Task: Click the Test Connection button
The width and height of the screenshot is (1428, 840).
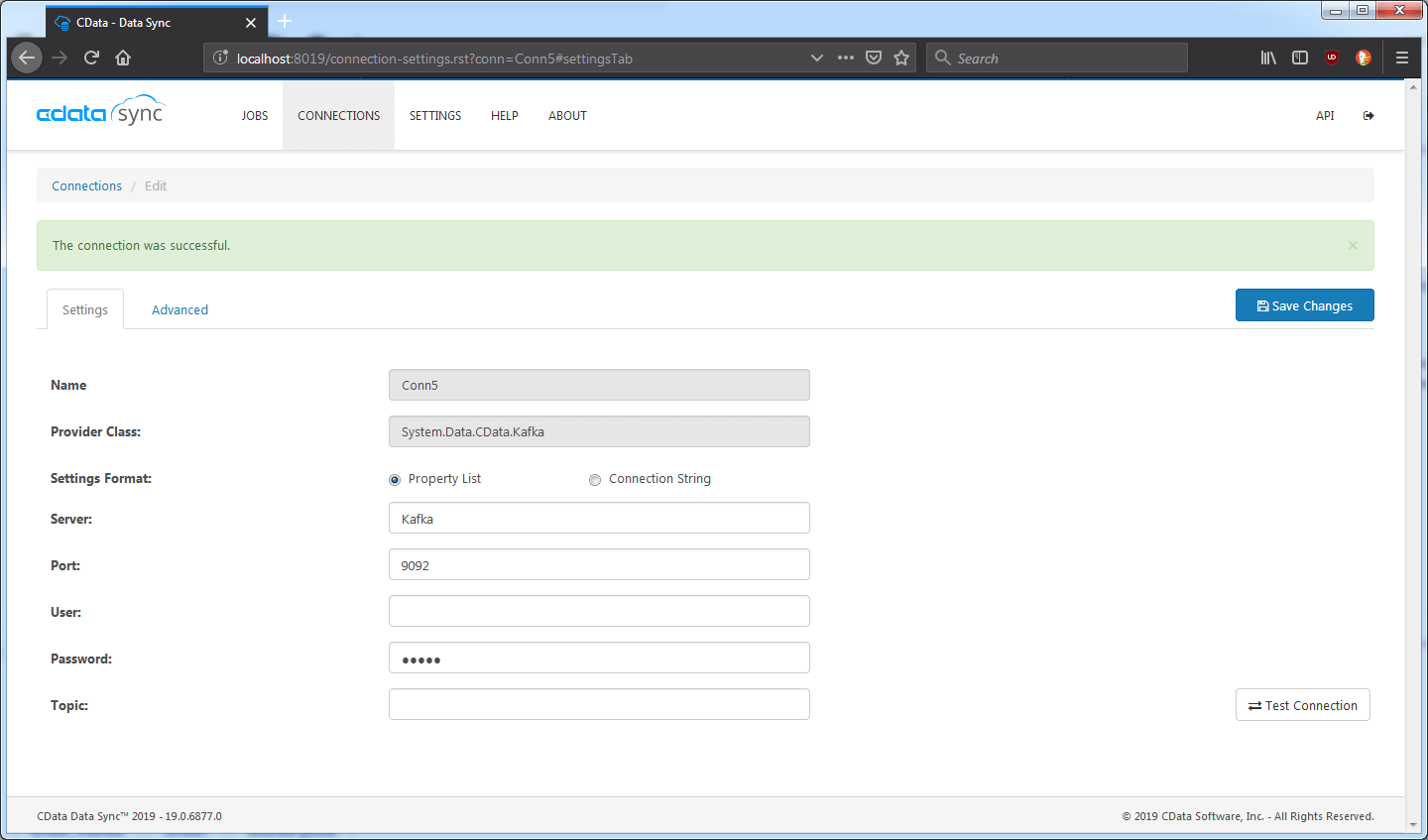Action: [1302, 705]
